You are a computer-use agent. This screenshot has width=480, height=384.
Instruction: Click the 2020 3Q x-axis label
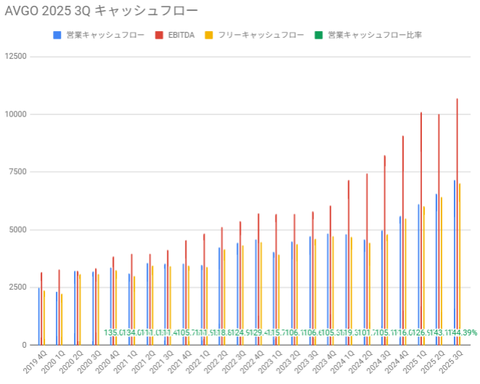pos(89,361)
